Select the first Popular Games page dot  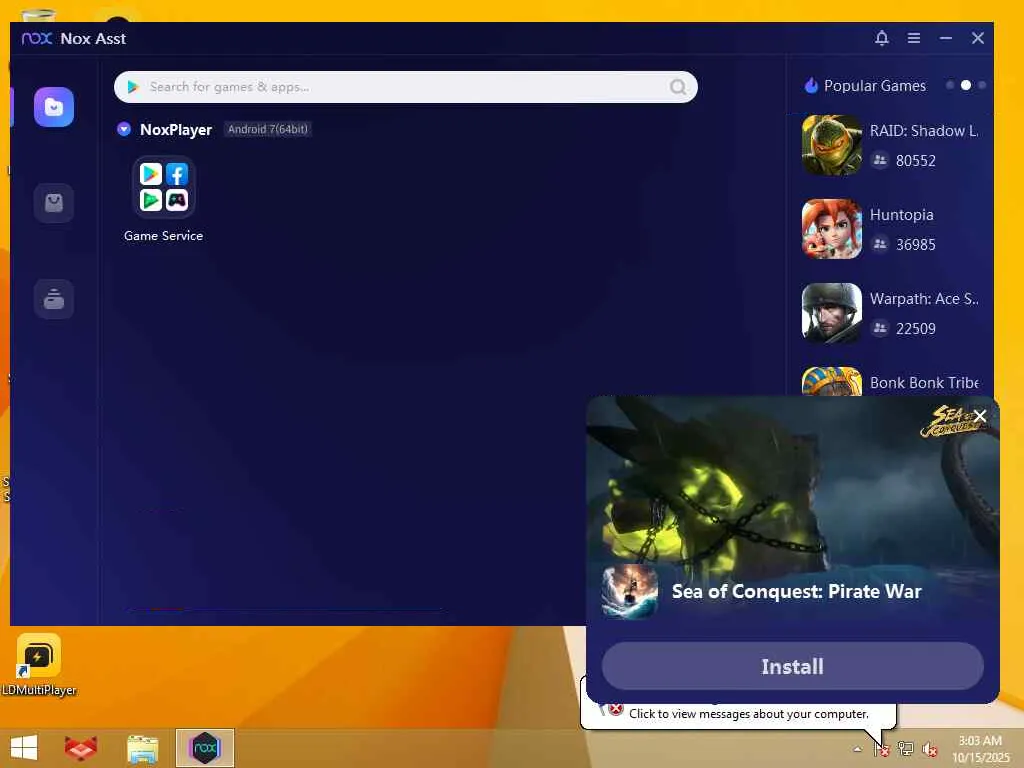click(950, 86)
